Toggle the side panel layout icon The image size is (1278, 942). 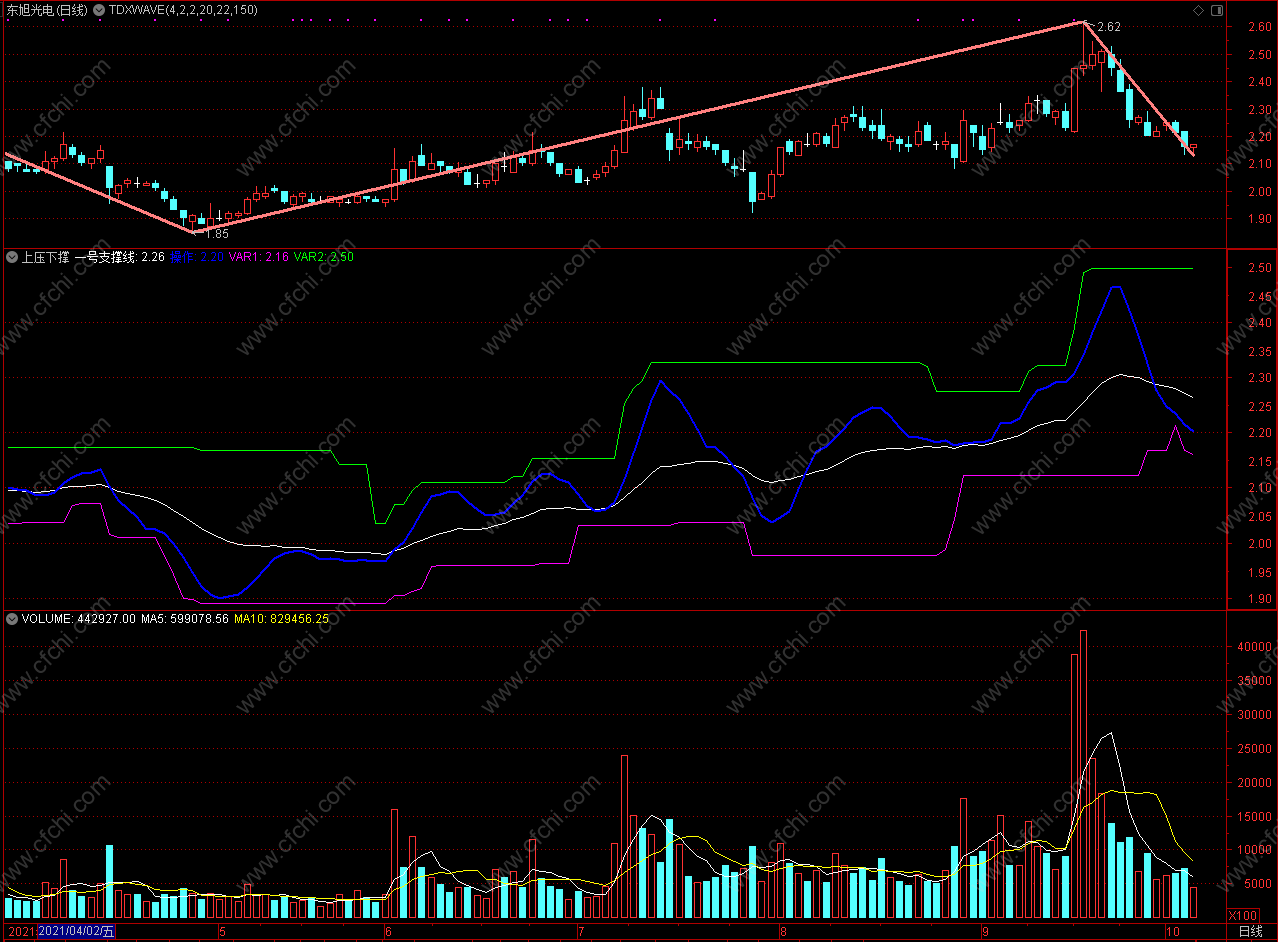click(1216, 10)
